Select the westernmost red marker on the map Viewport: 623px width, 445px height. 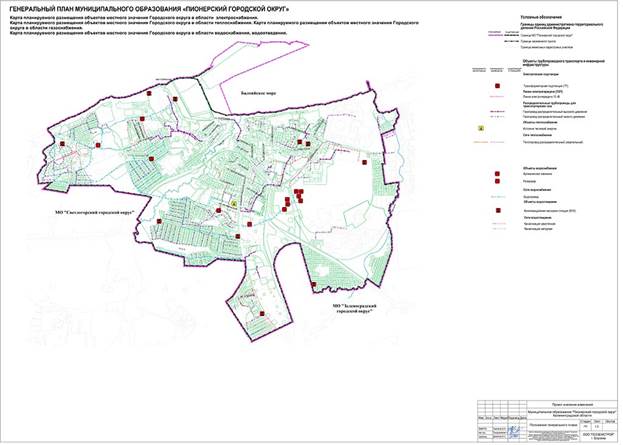62,144
